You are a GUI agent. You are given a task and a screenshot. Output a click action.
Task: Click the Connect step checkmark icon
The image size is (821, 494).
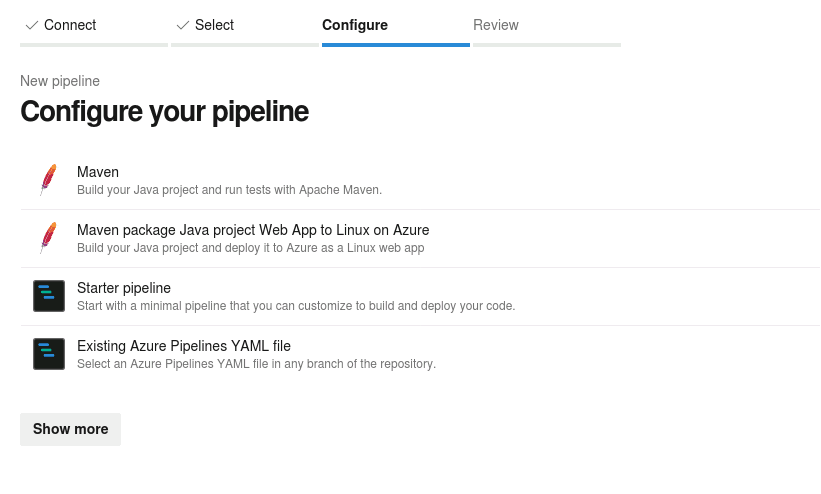point(32,25)
